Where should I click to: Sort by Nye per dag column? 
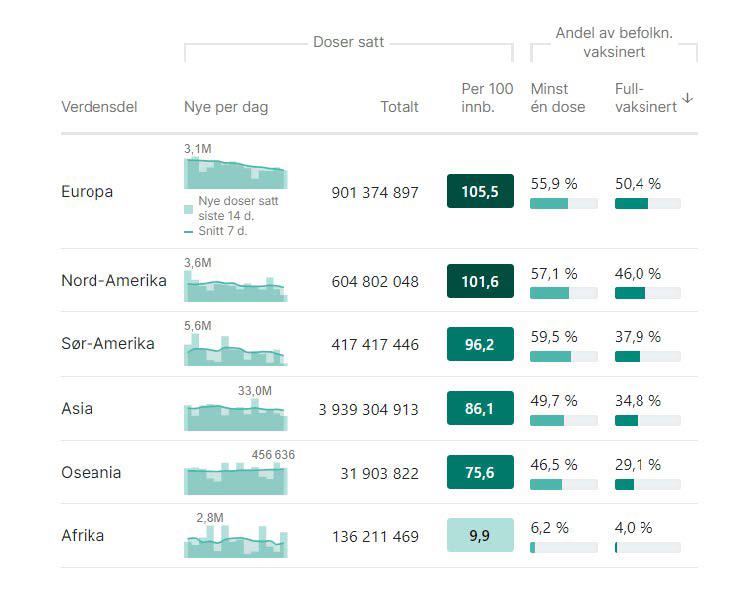[226, 107]
